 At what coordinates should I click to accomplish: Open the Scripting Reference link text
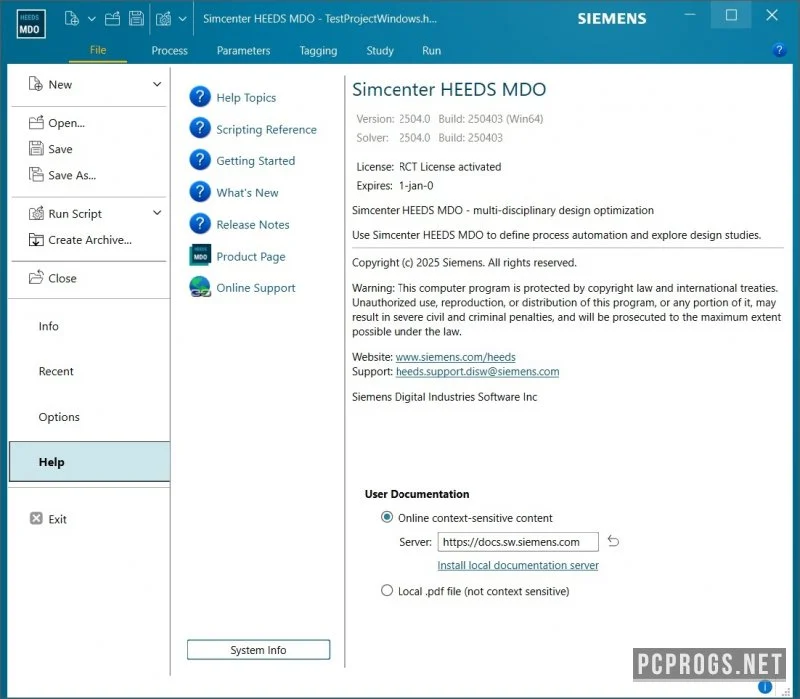(266, 130)
